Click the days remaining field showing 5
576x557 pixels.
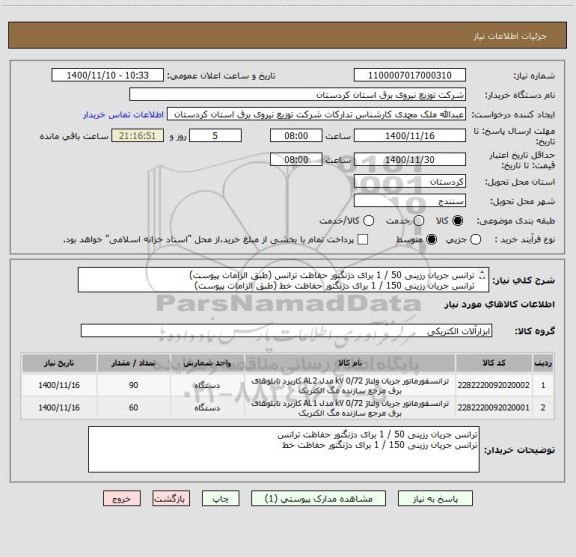[x=215, y=136]
